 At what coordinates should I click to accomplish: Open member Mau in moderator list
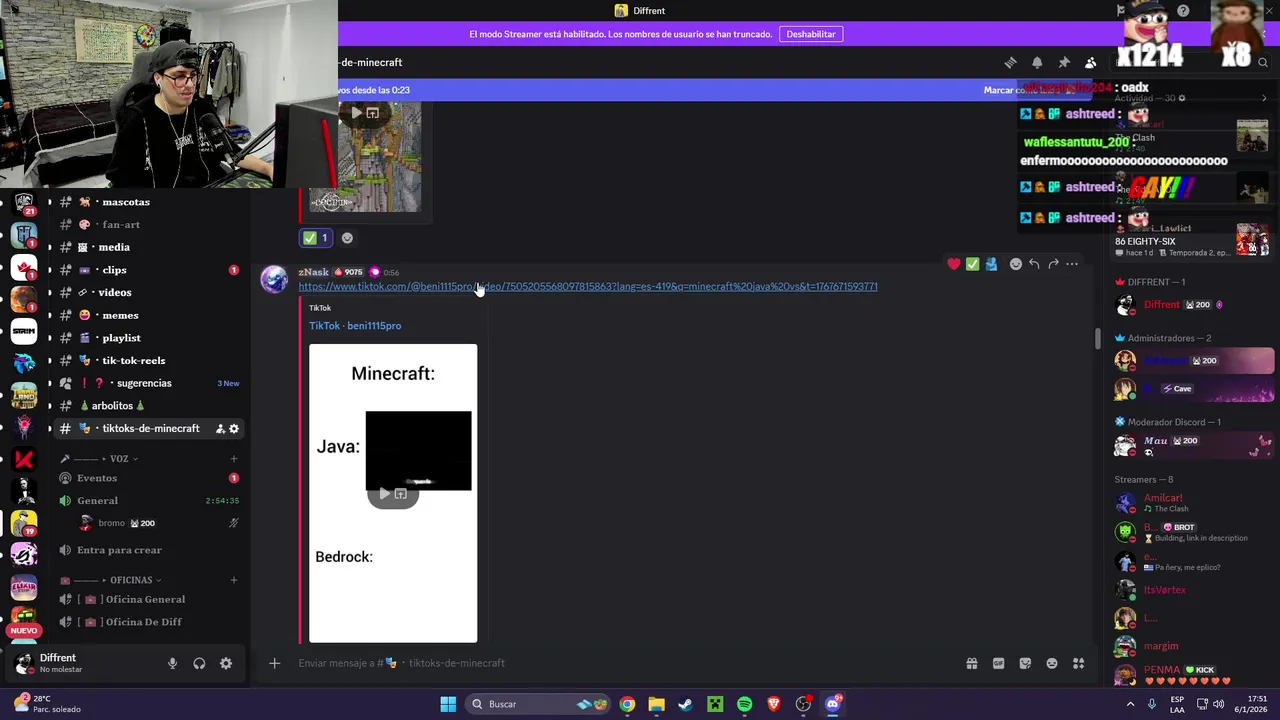coord(1192,445)
